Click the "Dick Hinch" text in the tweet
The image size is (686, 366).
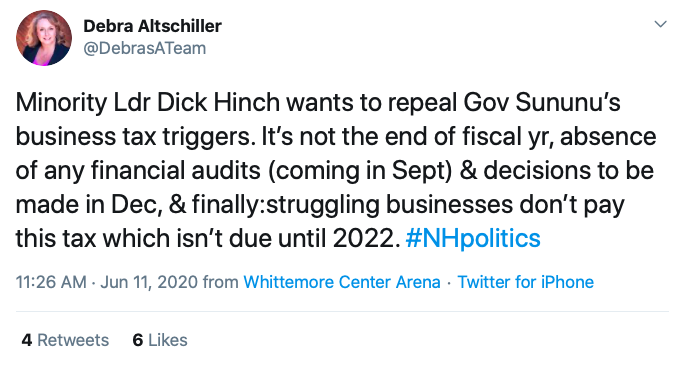(218, 103)
